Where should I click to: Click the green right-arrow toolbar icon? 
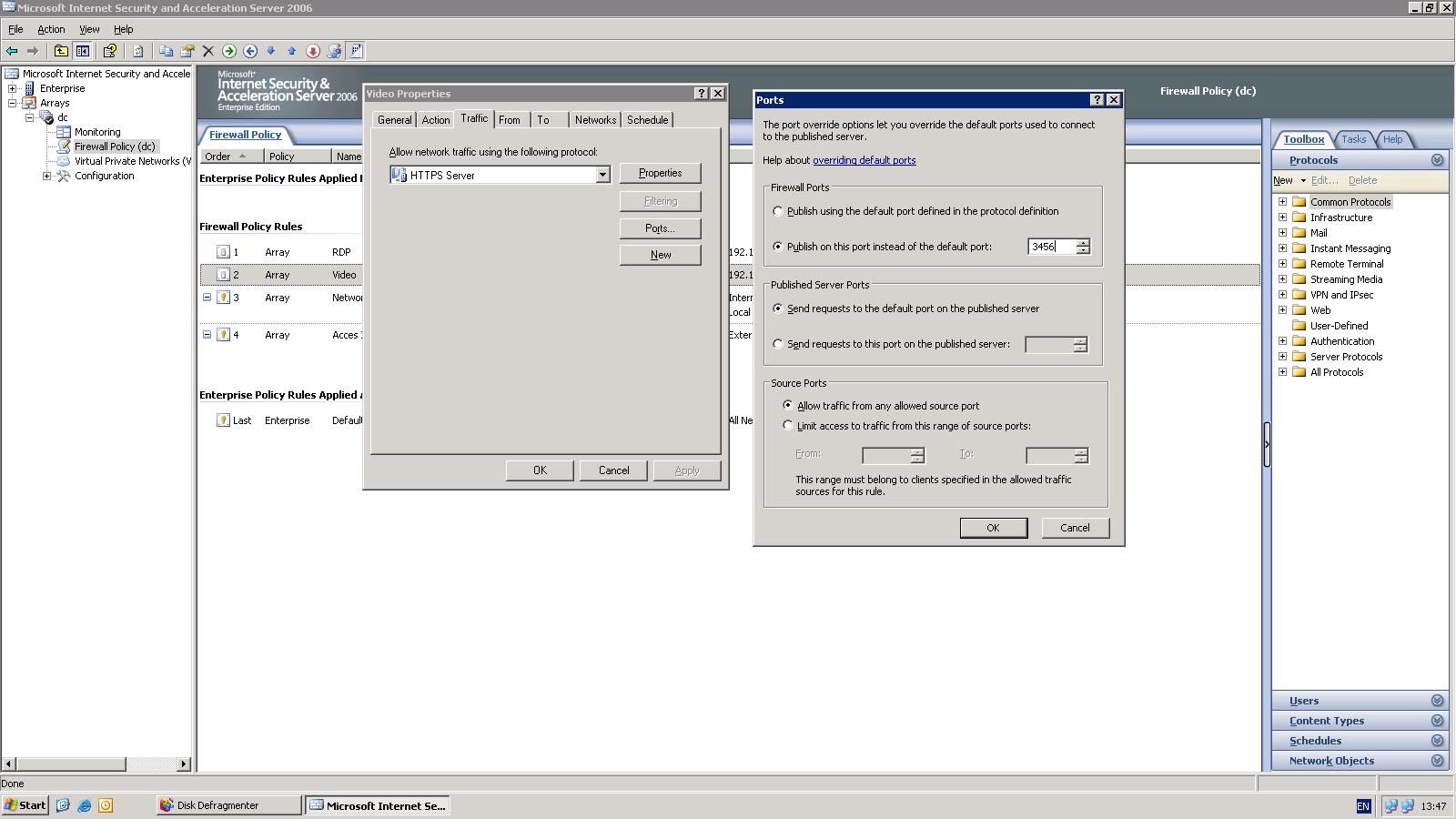point(229,51)
